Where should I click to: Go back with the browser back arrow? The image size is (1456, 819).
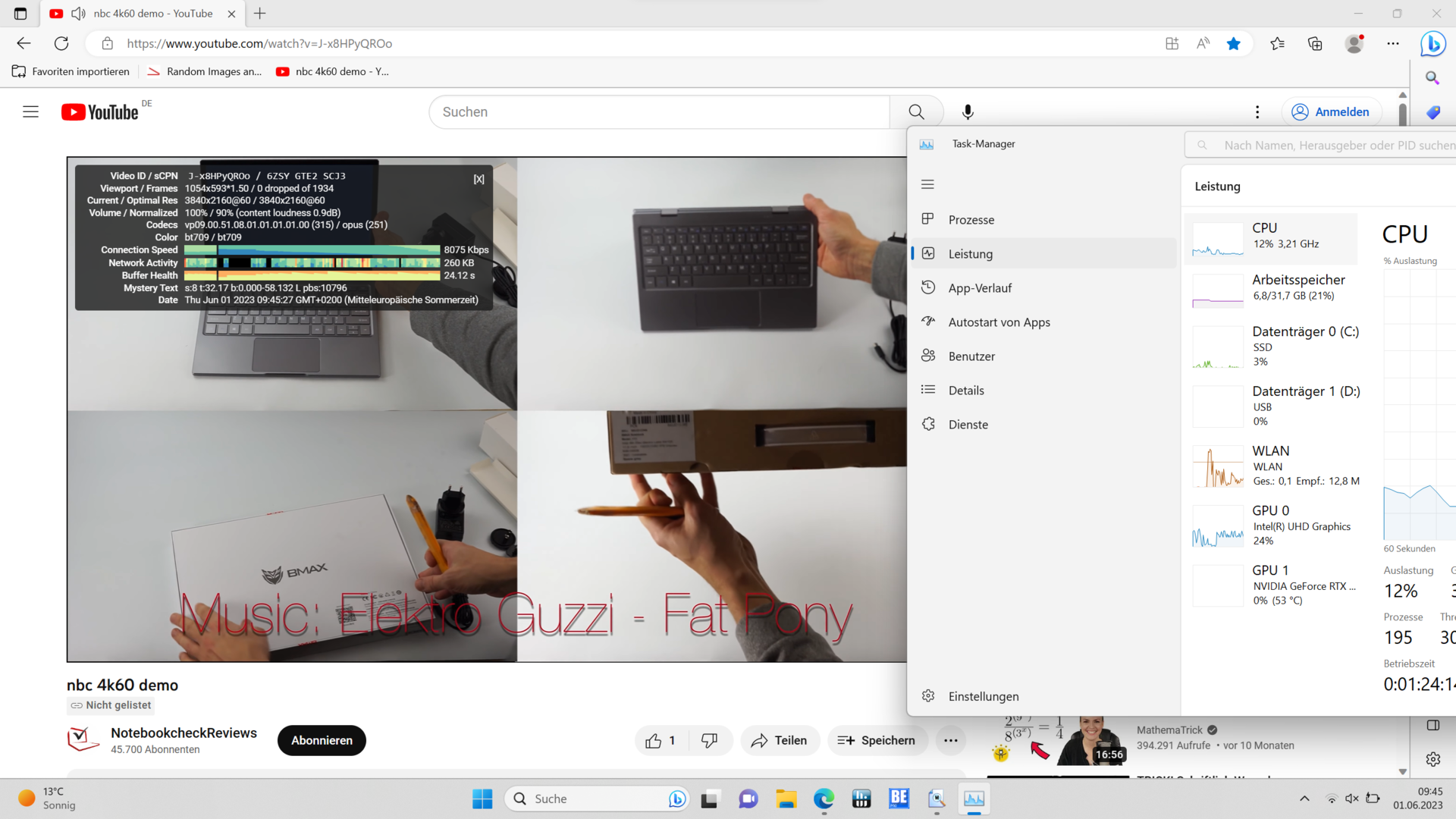pos(24,43)
